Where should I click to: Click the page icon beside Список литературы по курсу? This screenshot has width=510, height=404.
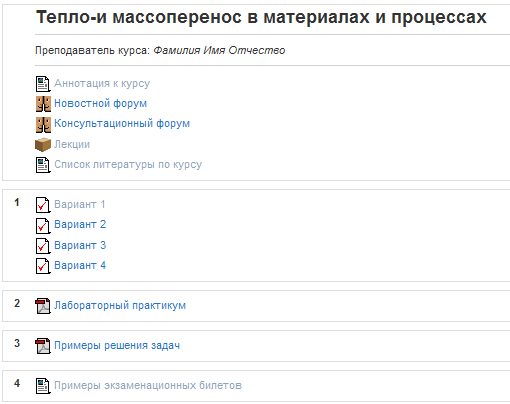[x=43, y=165]
